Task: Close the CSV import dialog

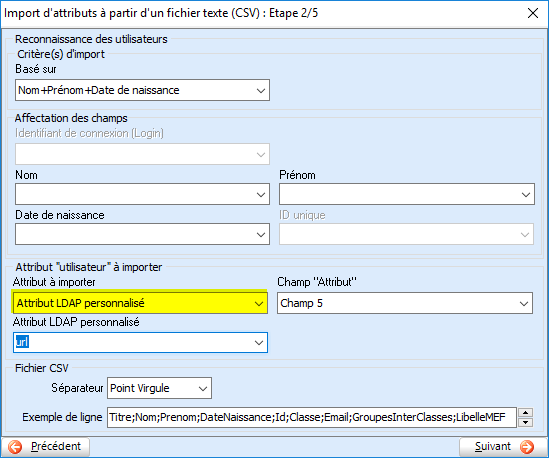Action: click(x=533, y=13)
